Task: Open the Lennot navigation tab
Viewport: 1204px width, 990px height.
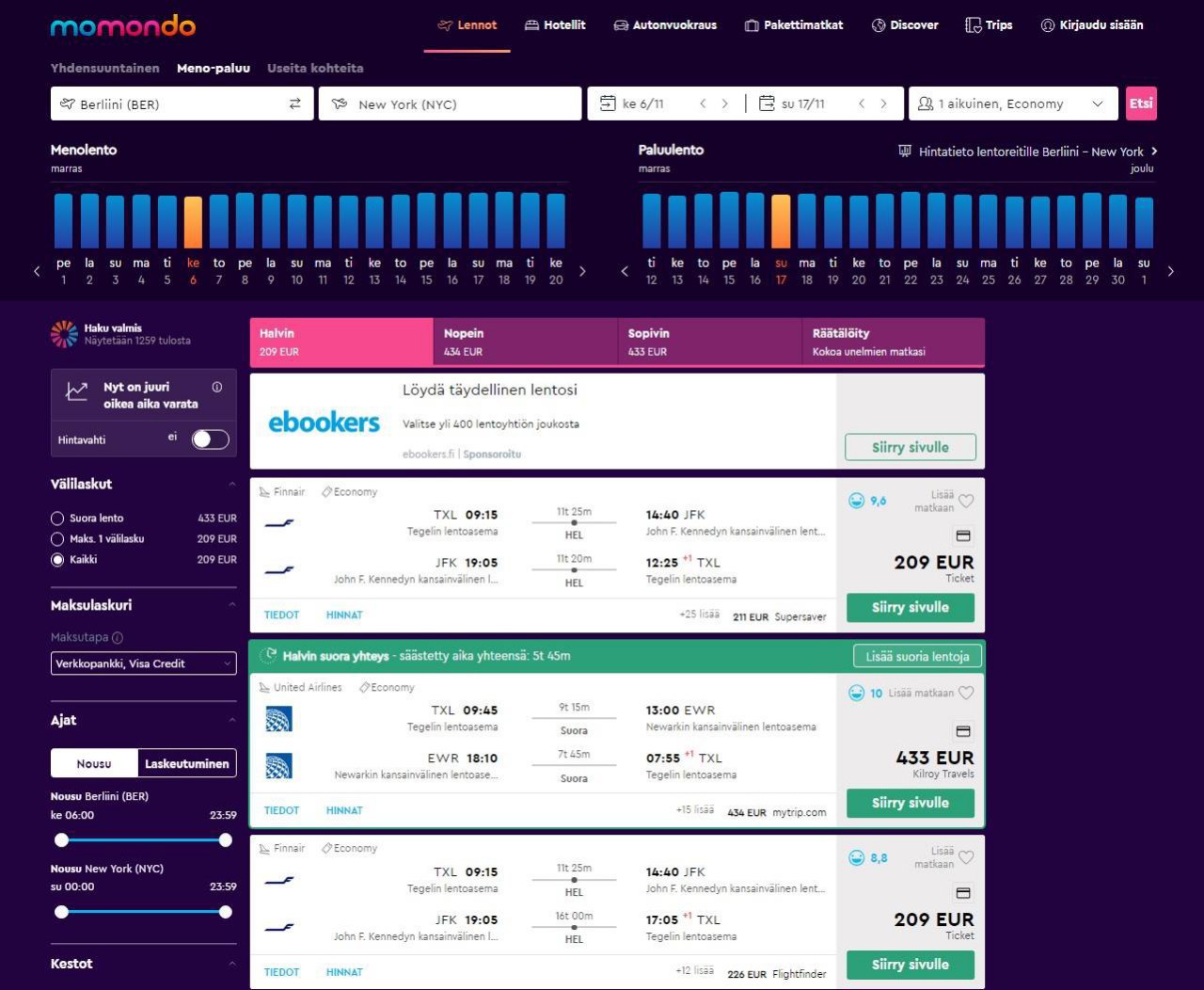Action: 467,25
